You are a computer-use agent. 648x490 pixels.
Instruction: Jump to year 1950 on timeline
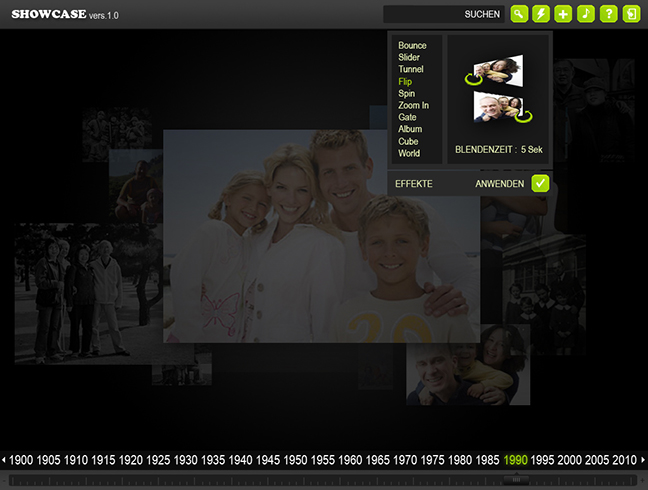coord(295,460)
